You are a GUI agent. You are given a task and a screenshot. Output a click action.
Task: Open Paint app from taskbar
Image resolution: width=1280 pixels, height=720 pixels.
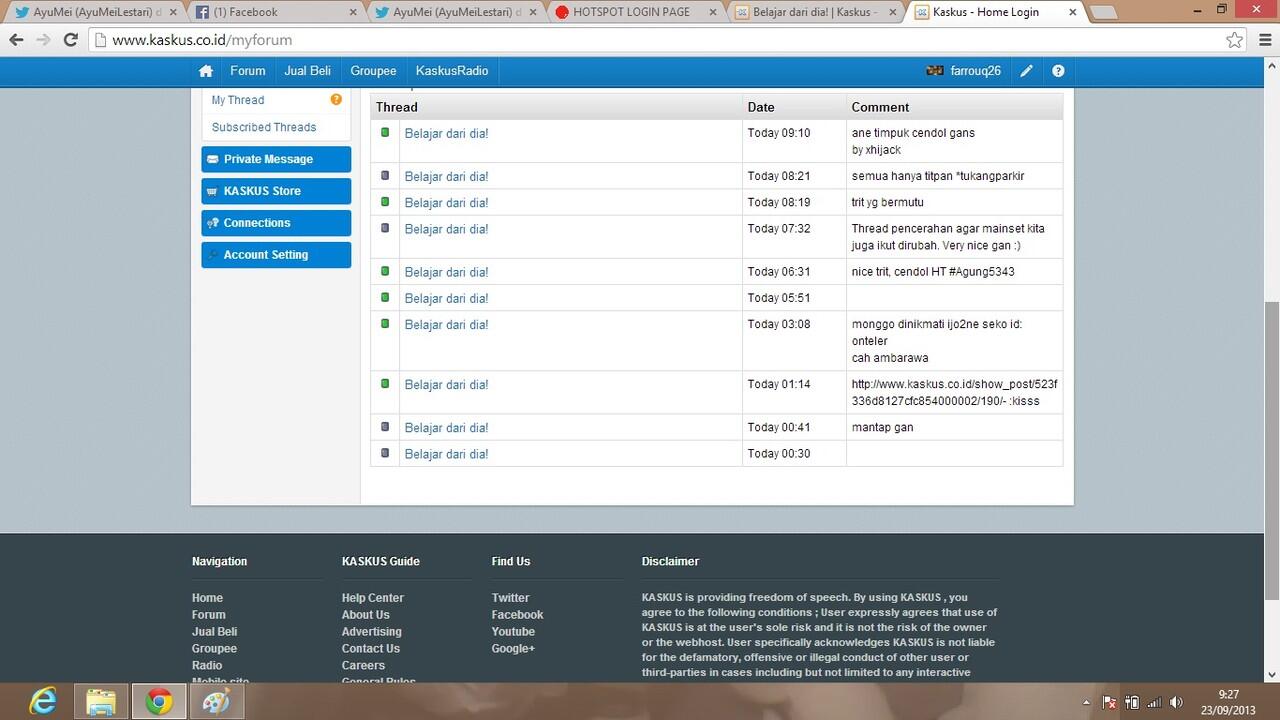coord(216,702)
